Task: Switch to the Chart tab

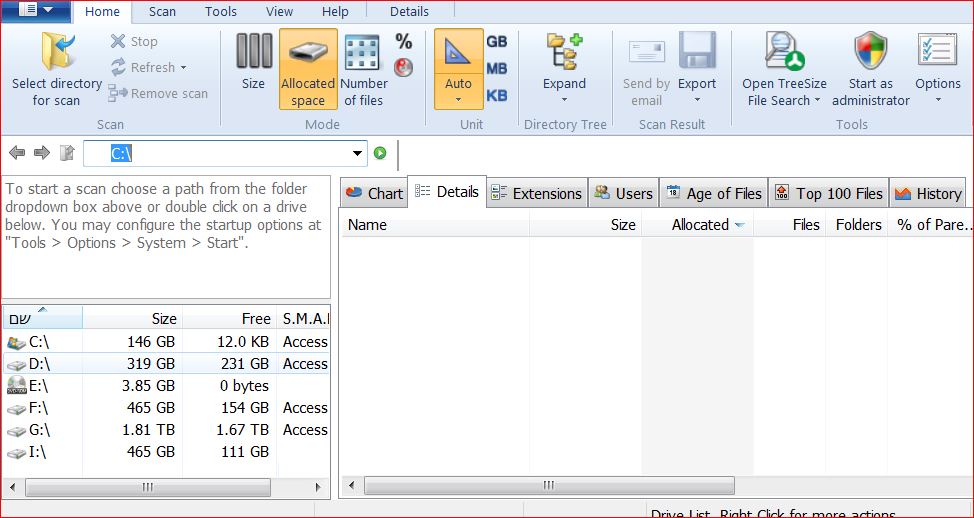Action: [x=374, y=194]
